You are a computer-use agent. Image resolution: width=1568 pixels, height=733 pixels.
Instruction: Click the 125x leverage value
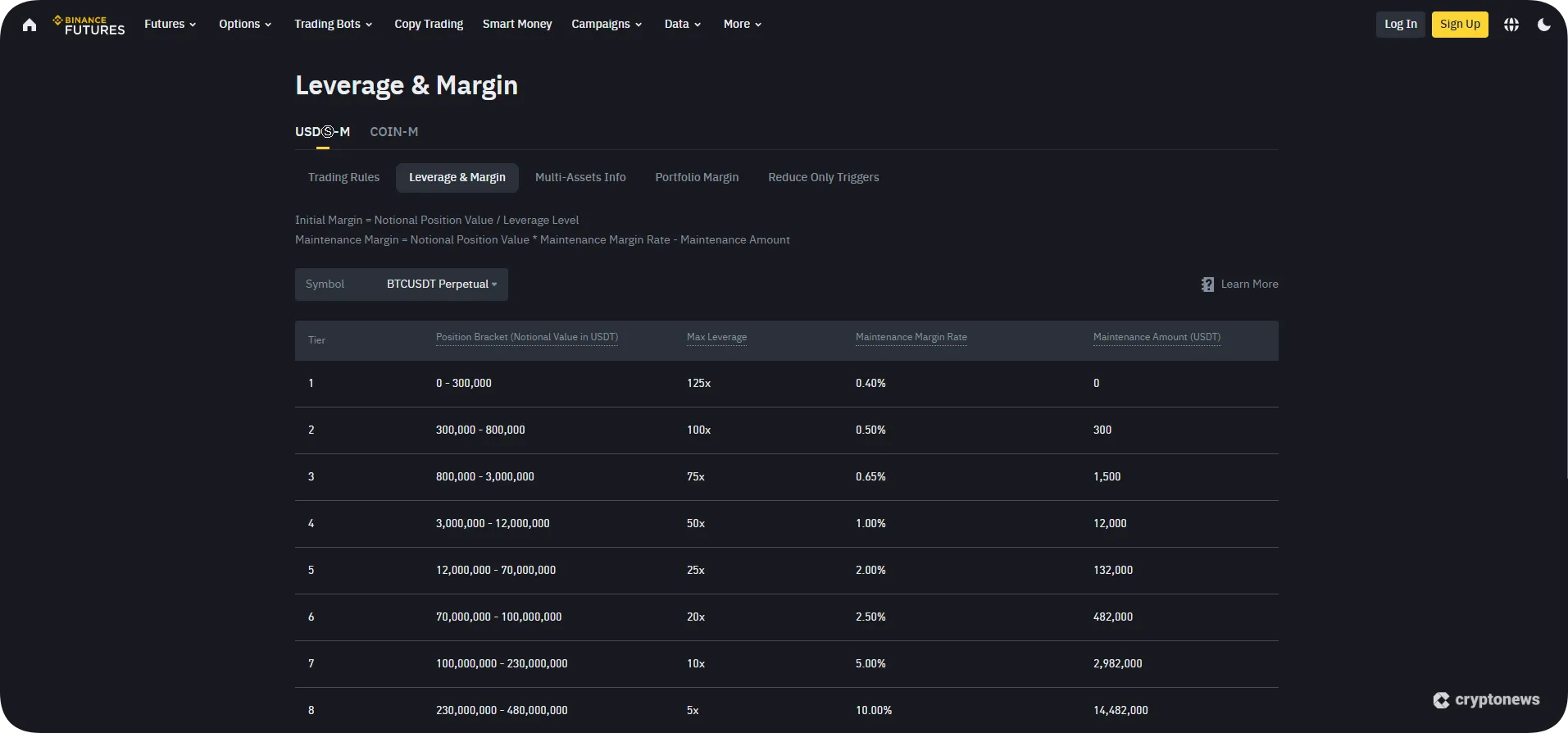pyautogui.click(x=698, y=384)
